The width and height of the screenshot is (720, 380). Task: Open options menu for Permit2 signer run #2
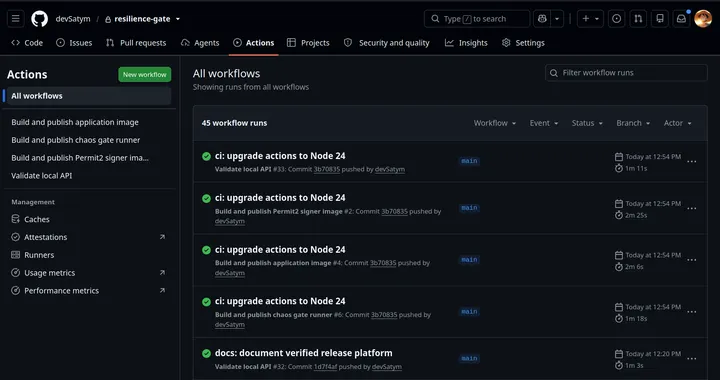692,208
